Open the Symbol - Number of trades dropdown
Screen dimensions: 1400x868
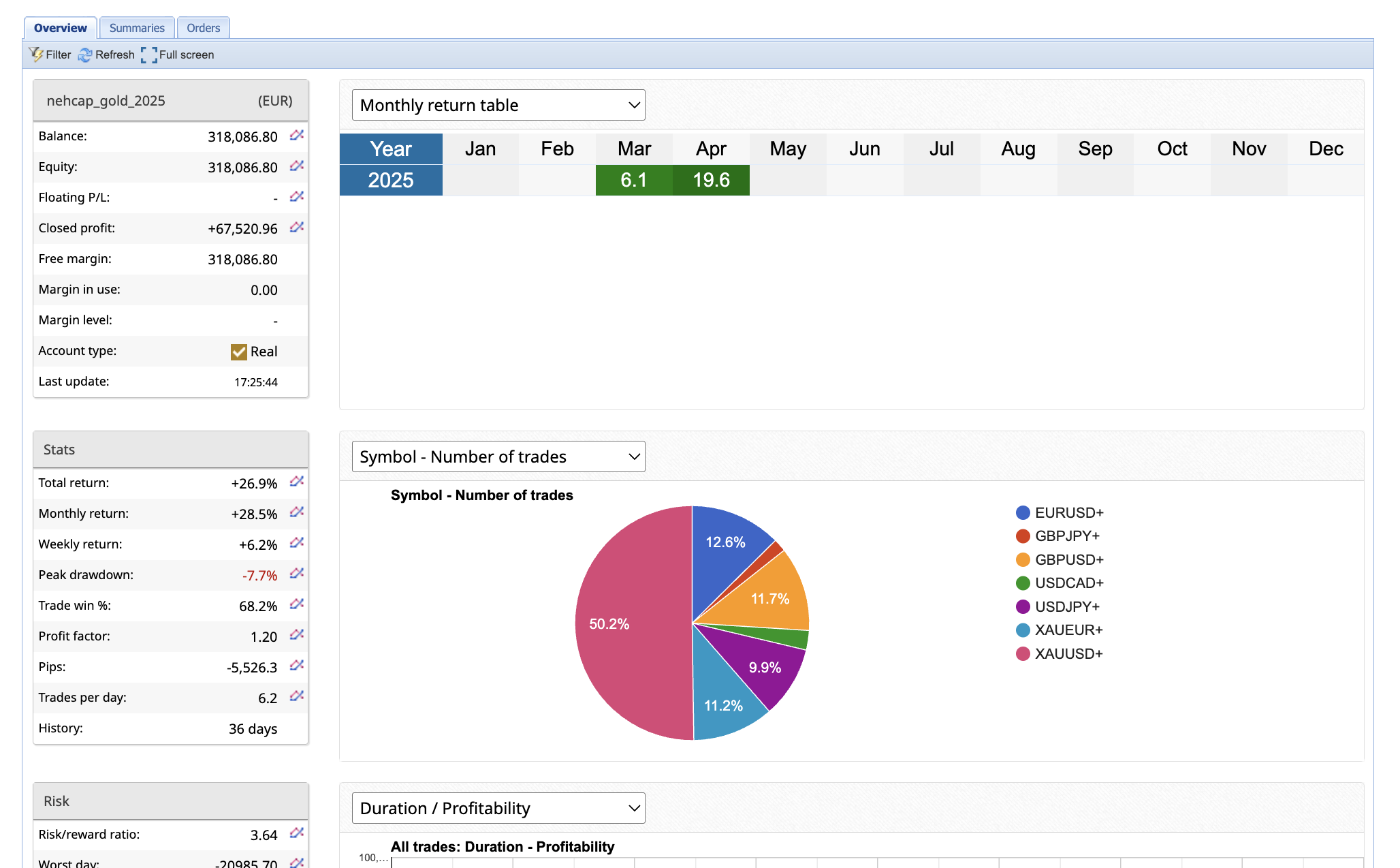coord(498,456)
